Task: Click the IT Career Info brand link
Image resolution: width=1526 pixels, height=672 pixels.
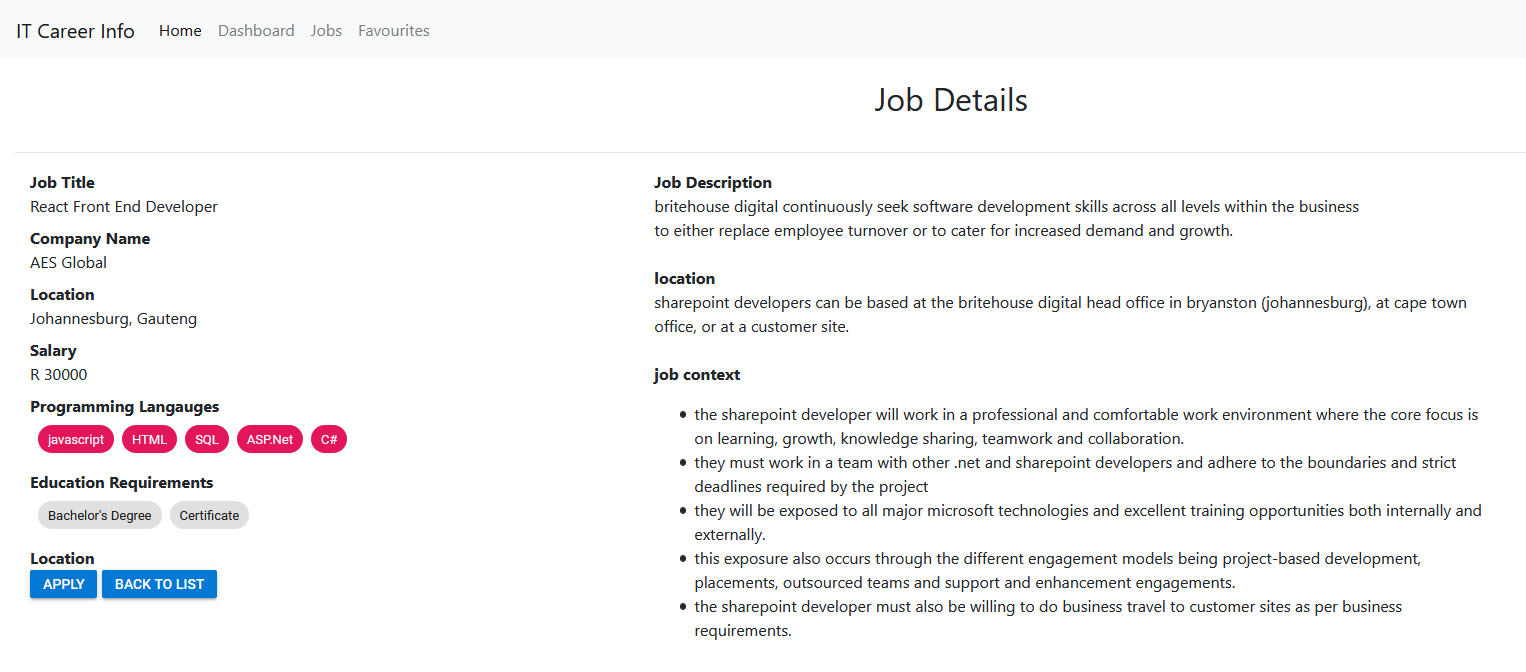Action: (x=75, y=30)
